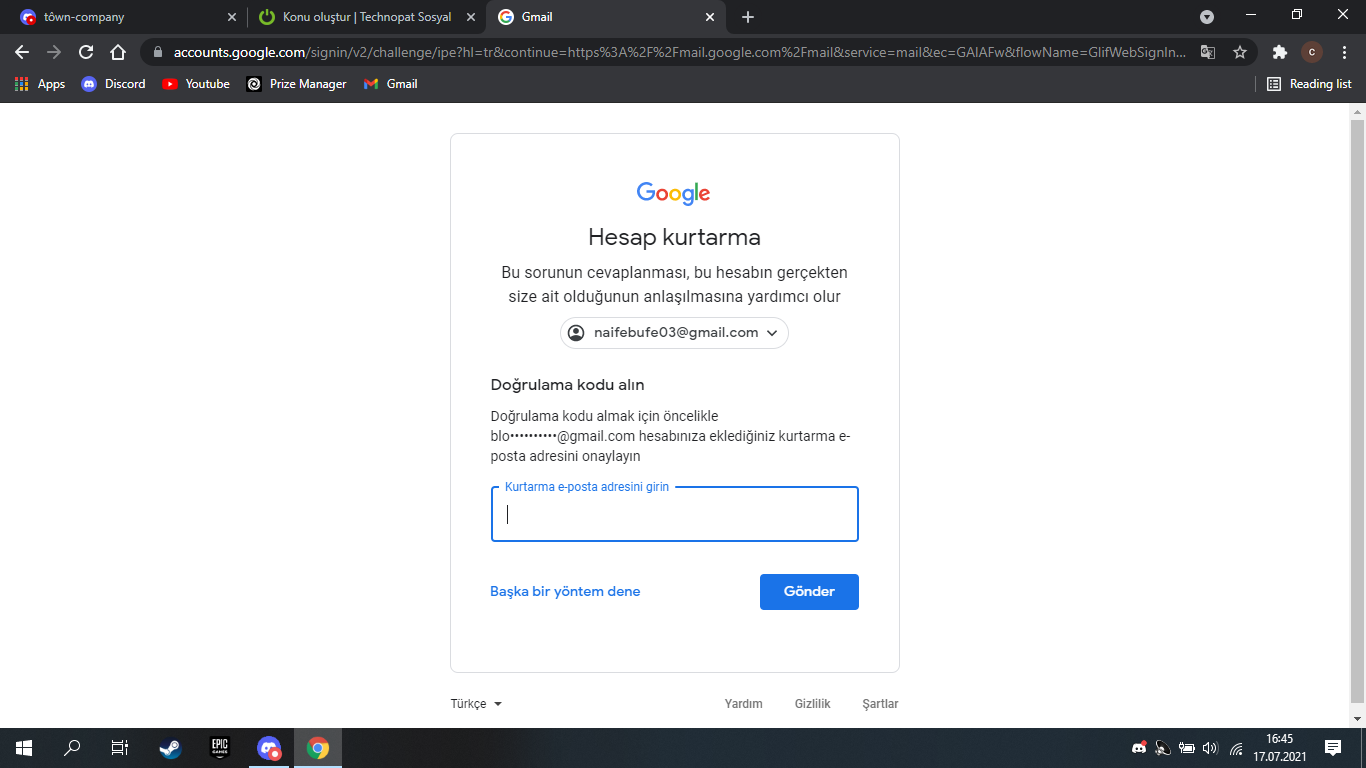Screen dimensions: 1366x768
Task: Open the Yardım link
Action: 743,704
